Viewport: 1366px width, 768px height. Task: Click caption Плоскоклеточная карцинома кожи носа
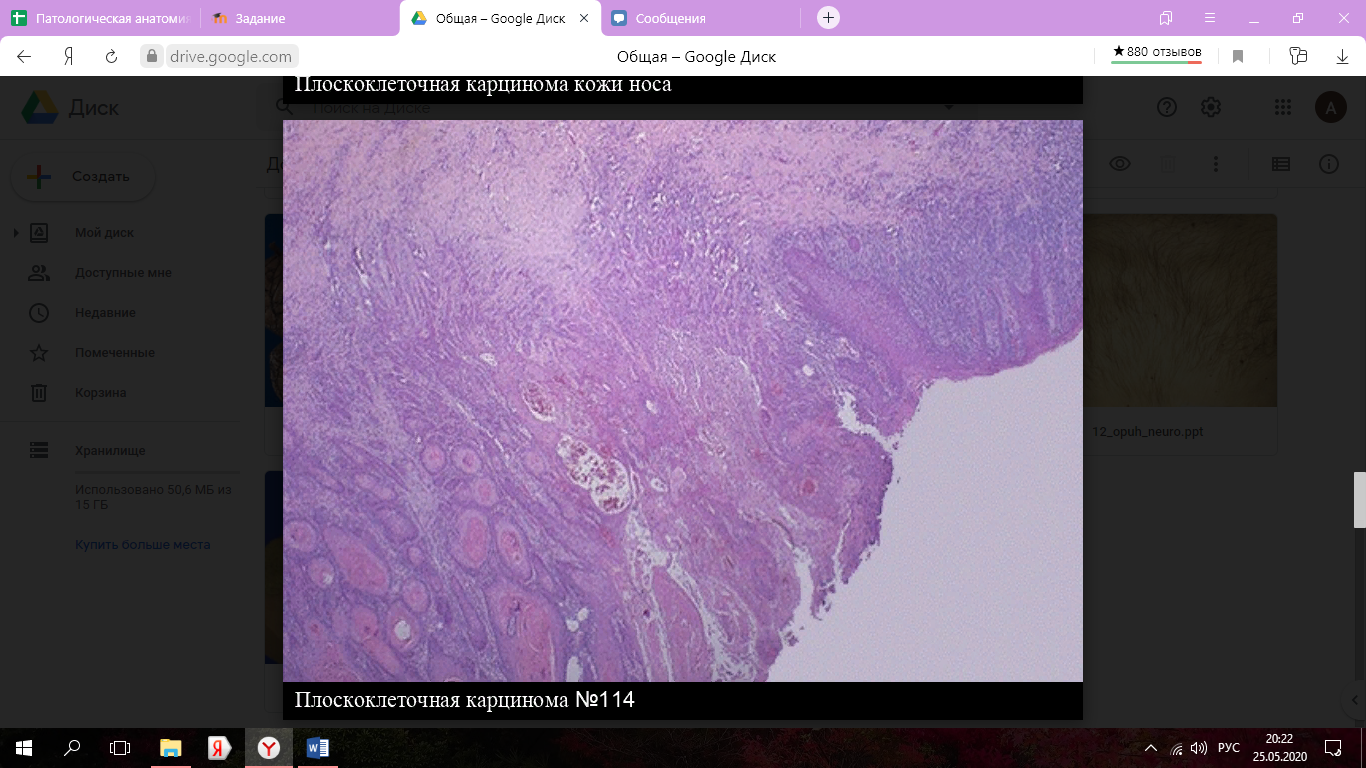pyautogui.click(x=483, y=85)
